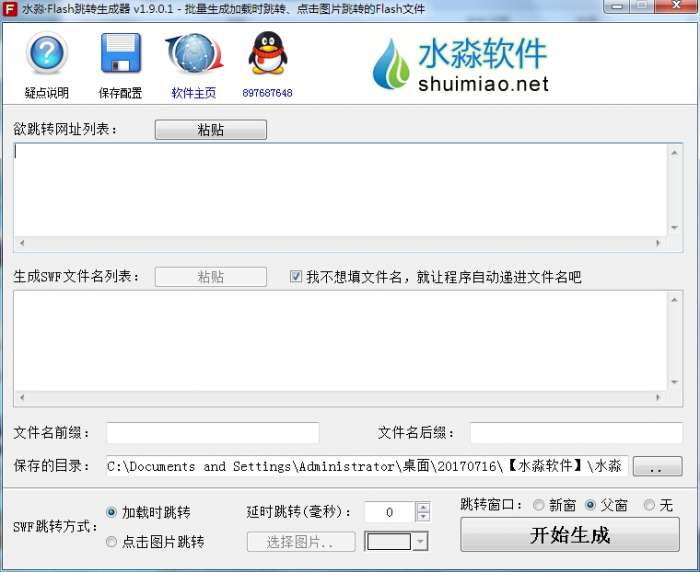
Task: Increase 延时跳转 value with up arrow
Action: point(423,507)
